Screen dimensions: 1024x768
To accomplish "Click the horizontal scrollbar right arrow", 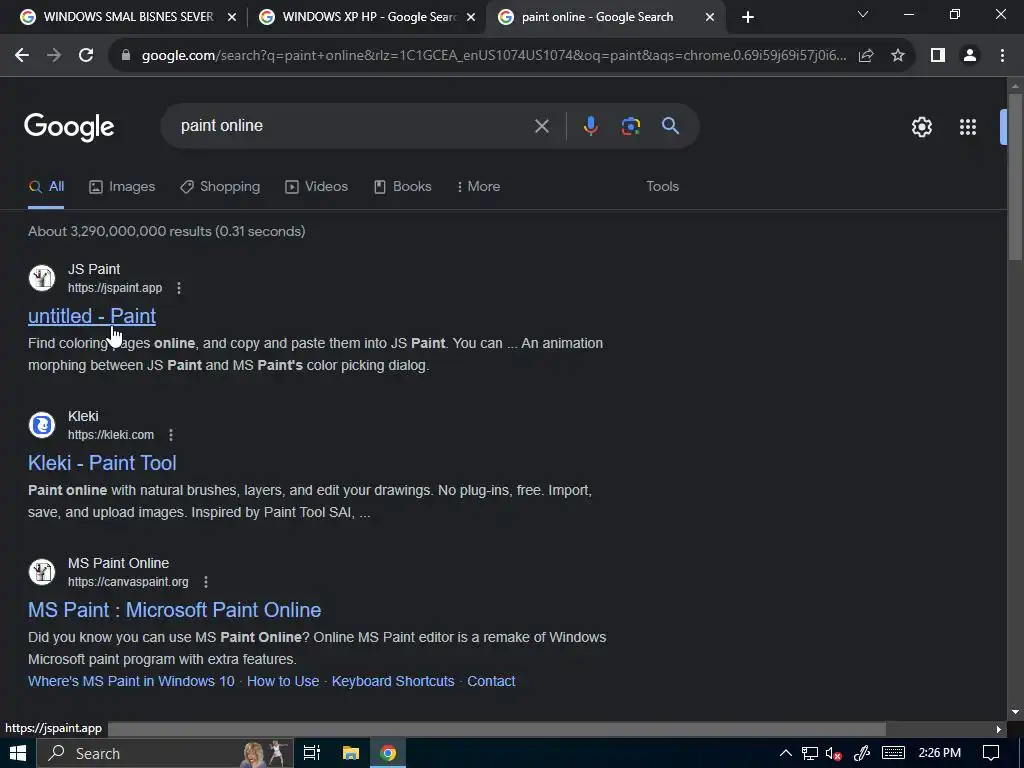I will tap(999, 729).
